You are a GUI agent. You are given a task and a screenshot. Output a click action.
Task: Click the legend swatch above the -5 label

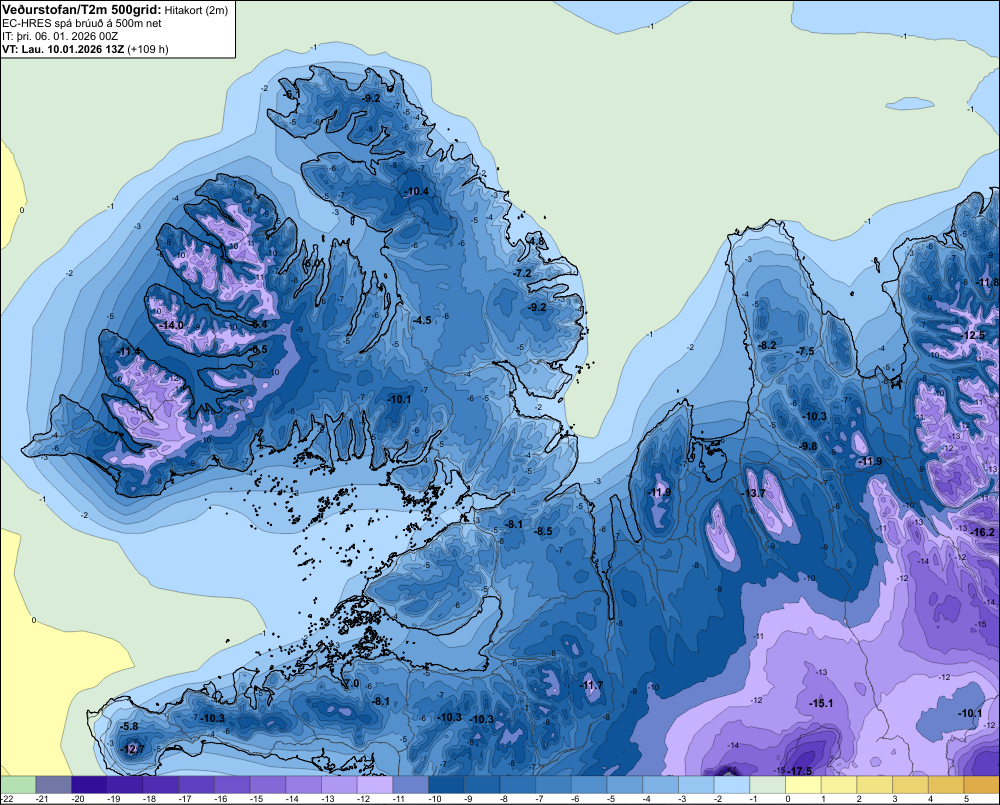tap(625, 785)
